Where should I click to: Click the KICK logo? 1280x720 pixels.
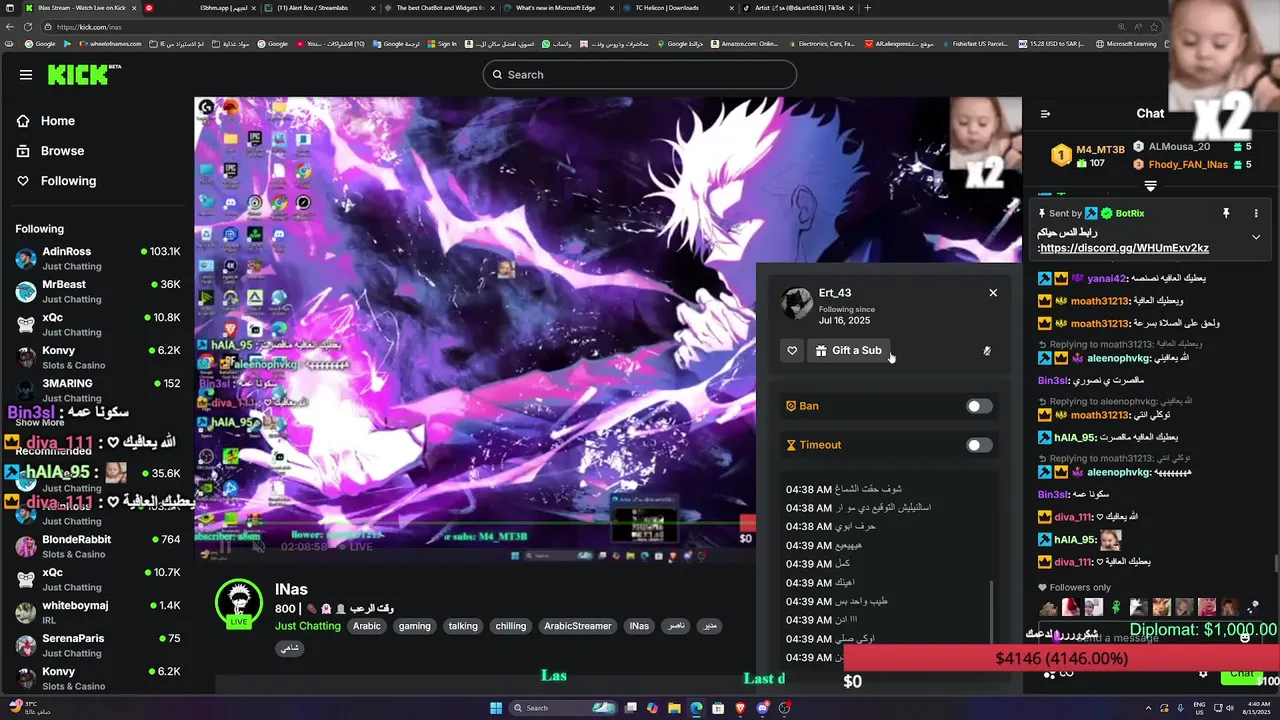[x=80, y=74]
